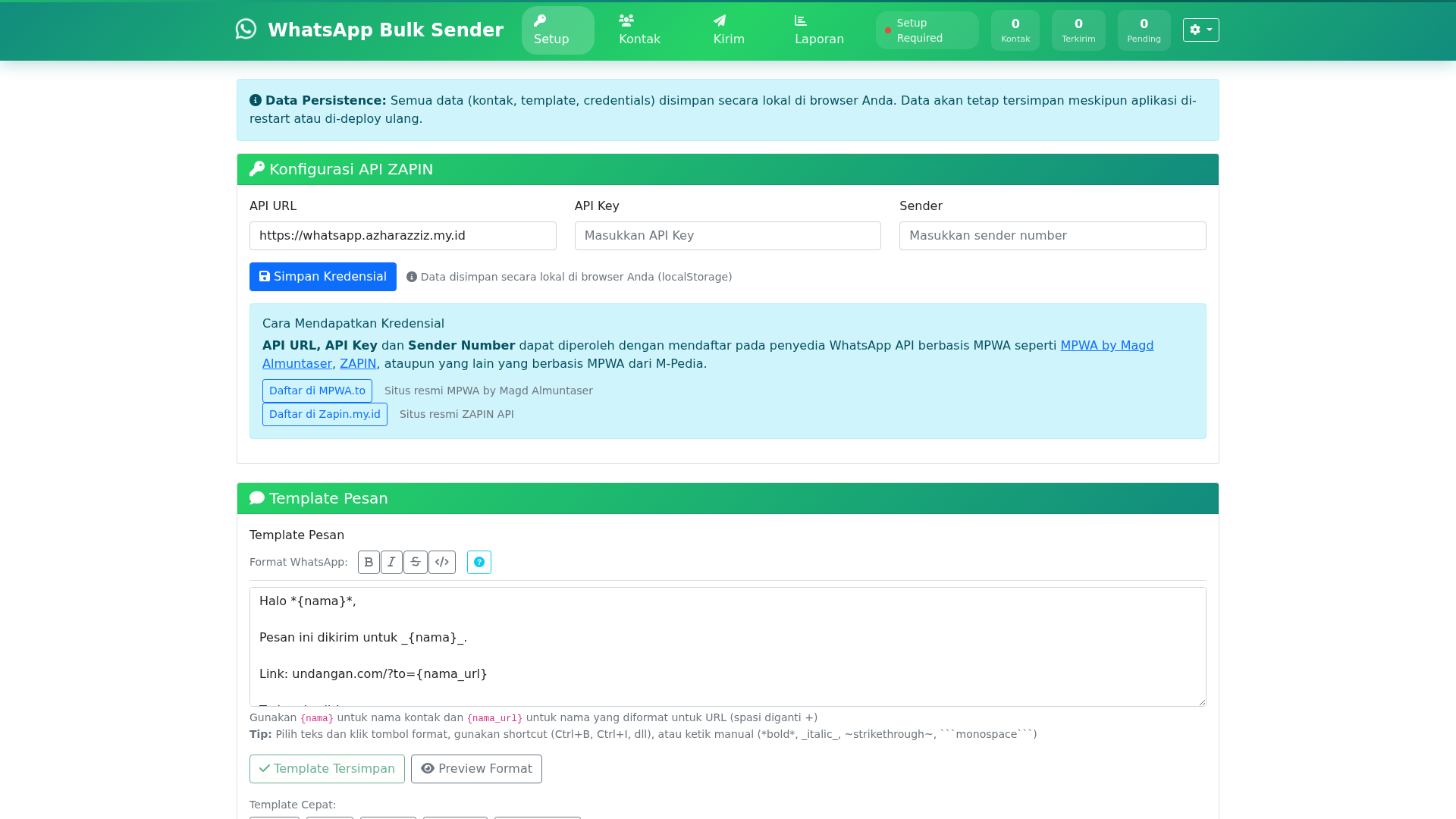Open the Setup tab

pyautogui.click(x=557, y=30)
